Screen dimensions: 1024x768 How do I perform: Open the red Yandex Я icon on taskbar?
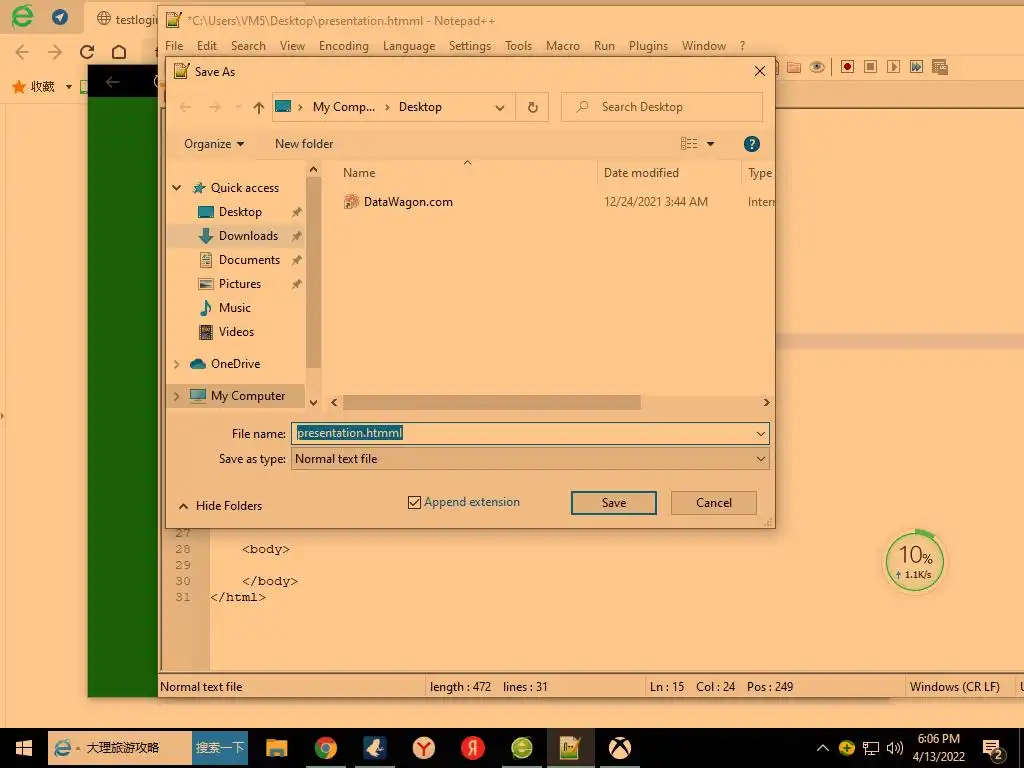[x=472, y=748]
